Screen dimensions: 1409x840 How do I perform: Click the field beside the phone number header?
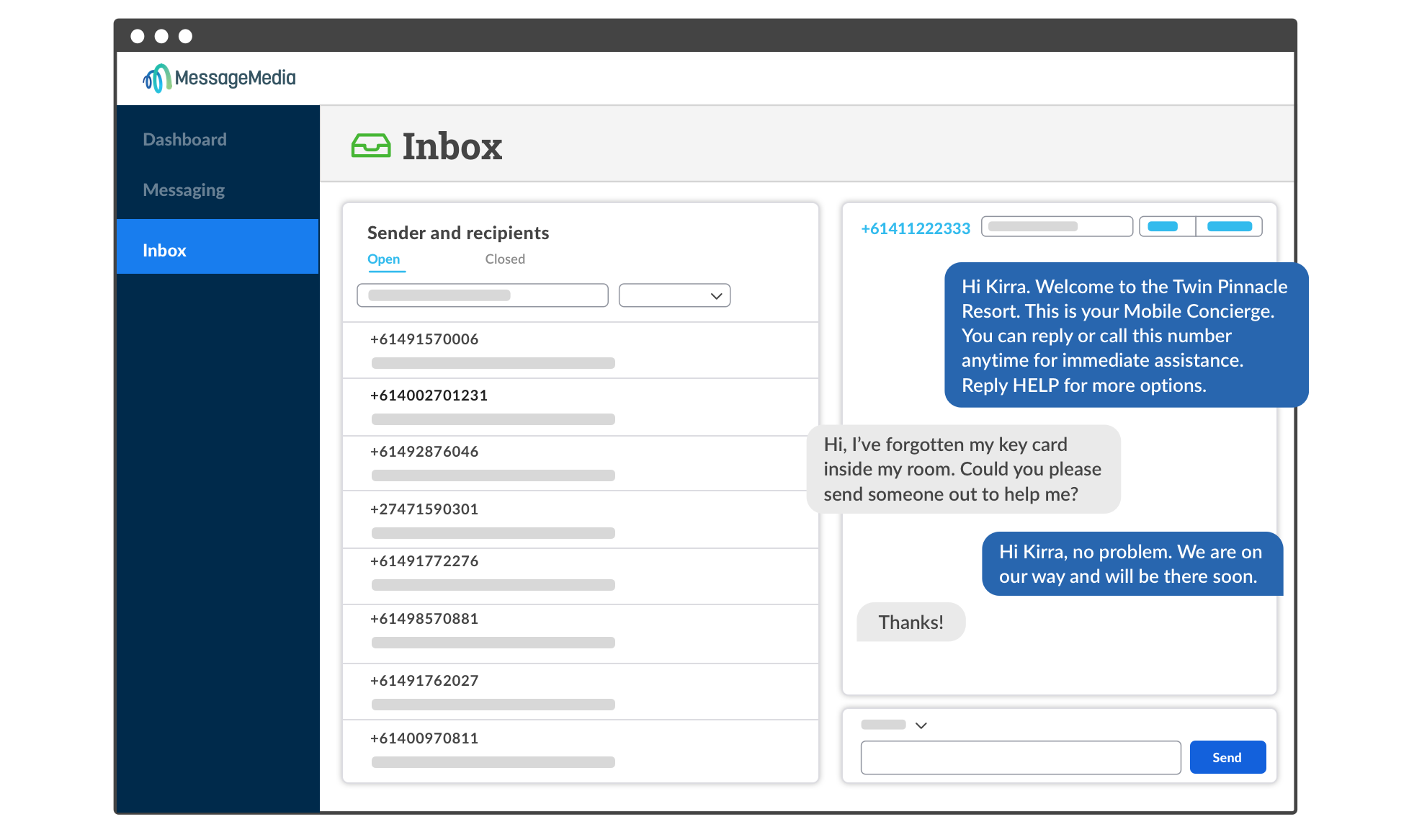click(x=1056, y=226)
